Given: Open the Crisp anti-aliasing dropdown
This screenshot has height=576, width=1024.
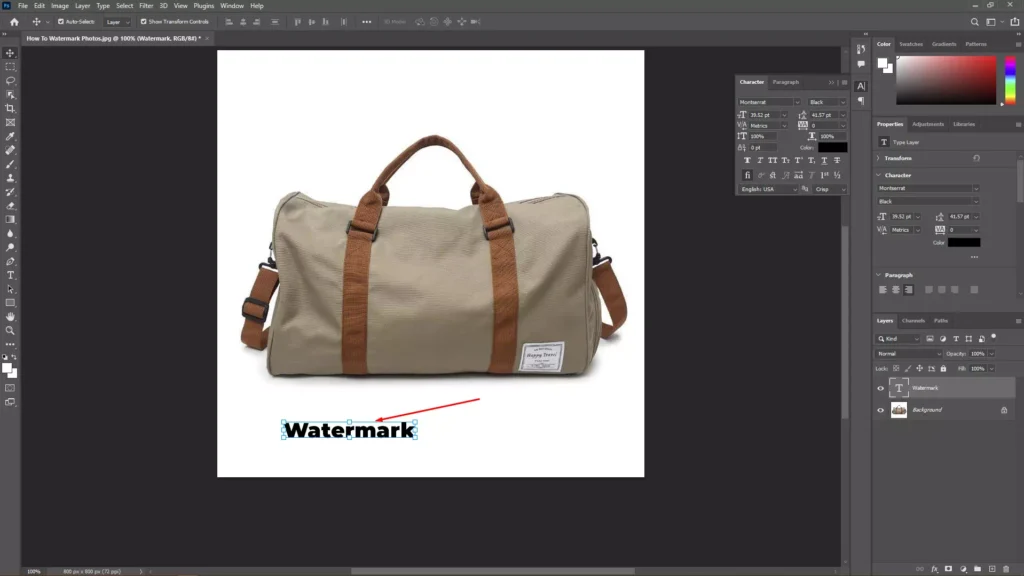Looking at the screenshot, I should pos(830,189).
